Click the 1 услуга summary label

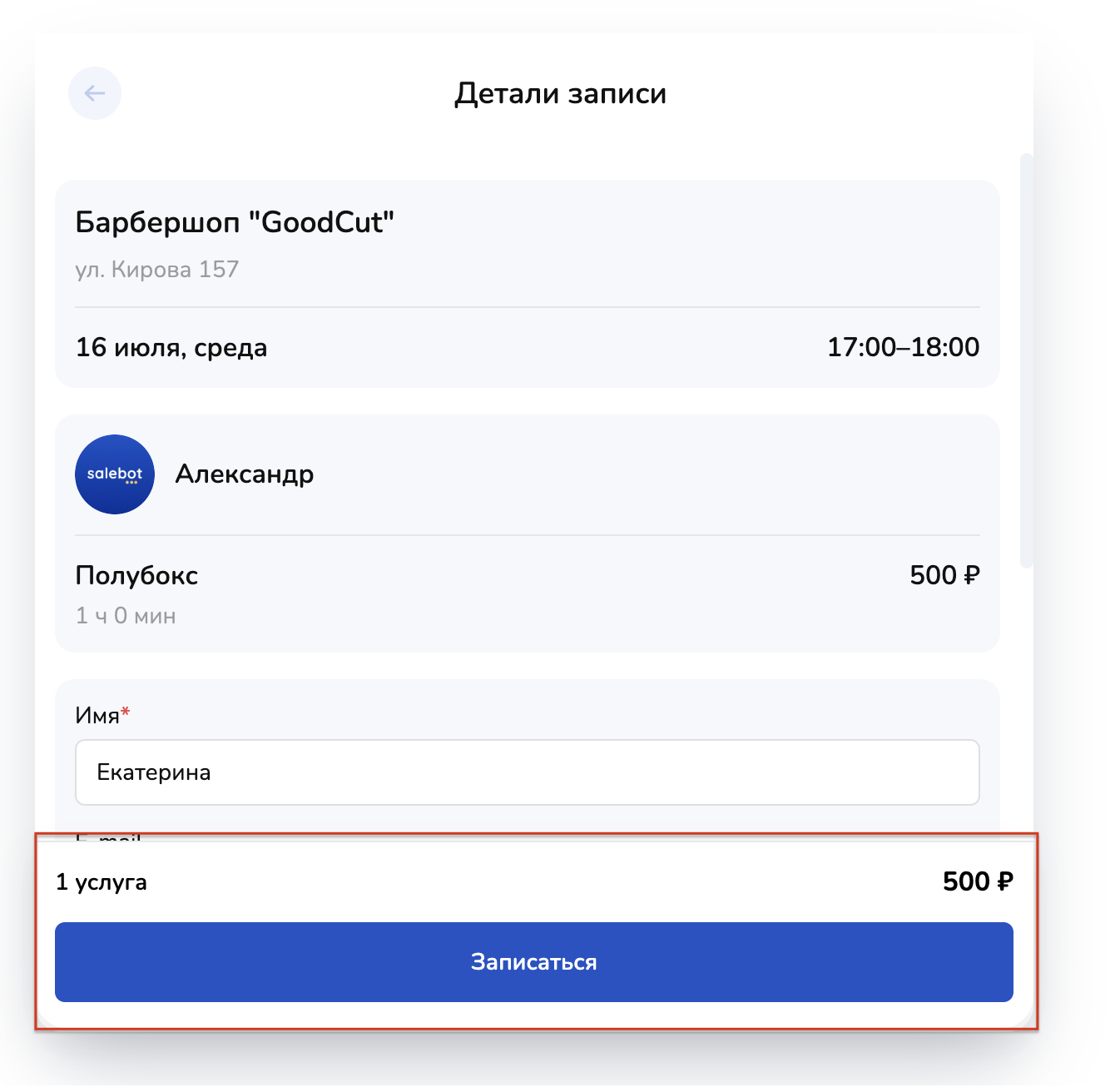point(102,882)
